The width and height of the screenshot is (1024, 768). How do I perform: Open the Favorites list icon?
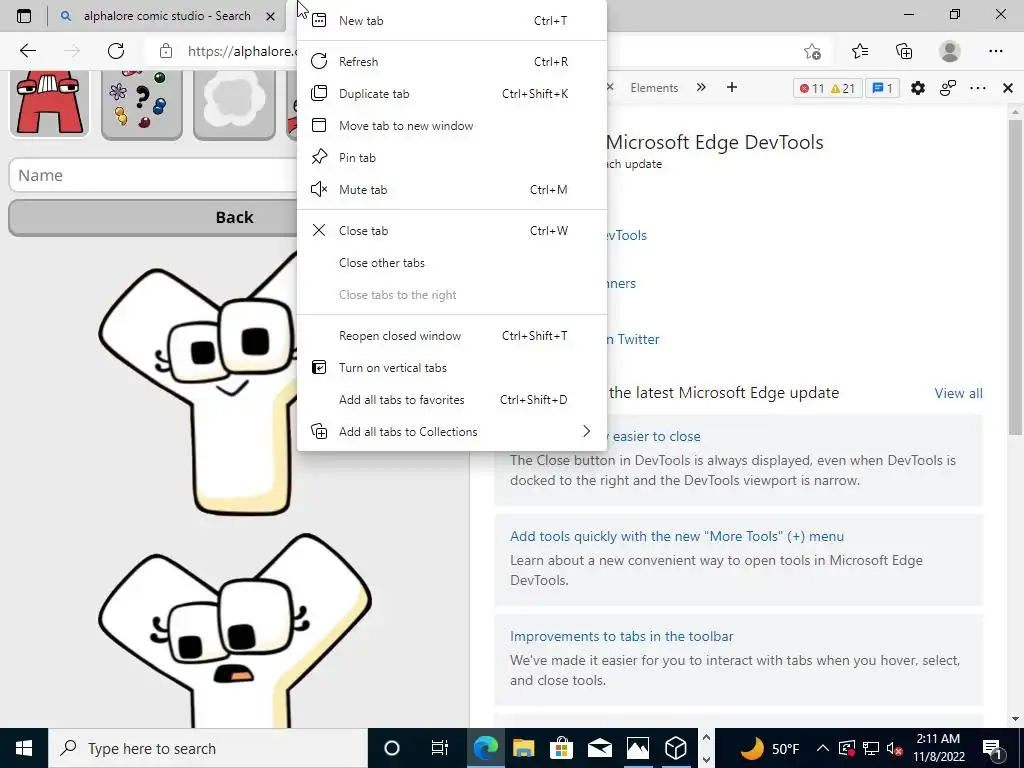(x=859, y=51)
